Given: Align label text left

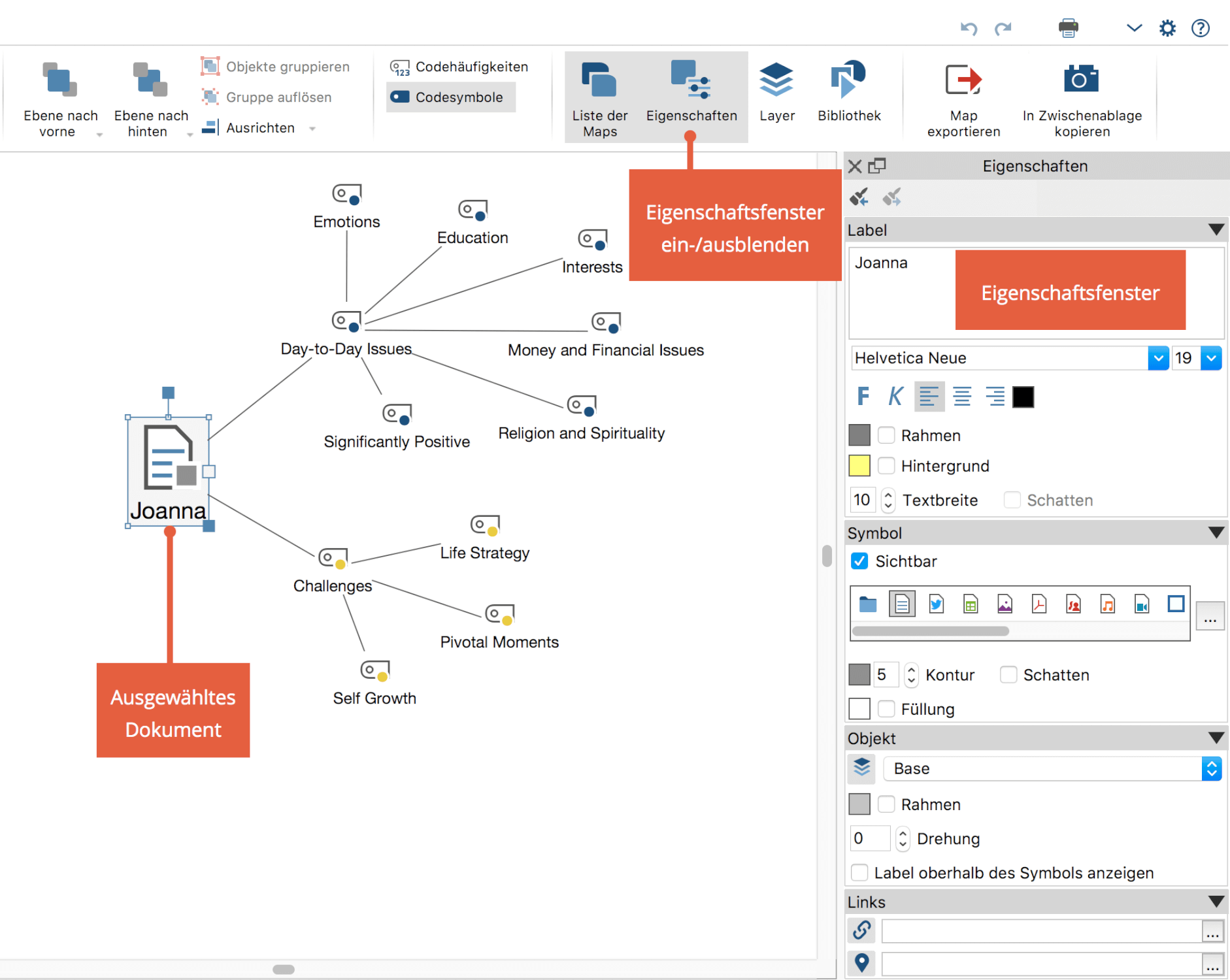Looking at the screenshot, I should 929,396.
